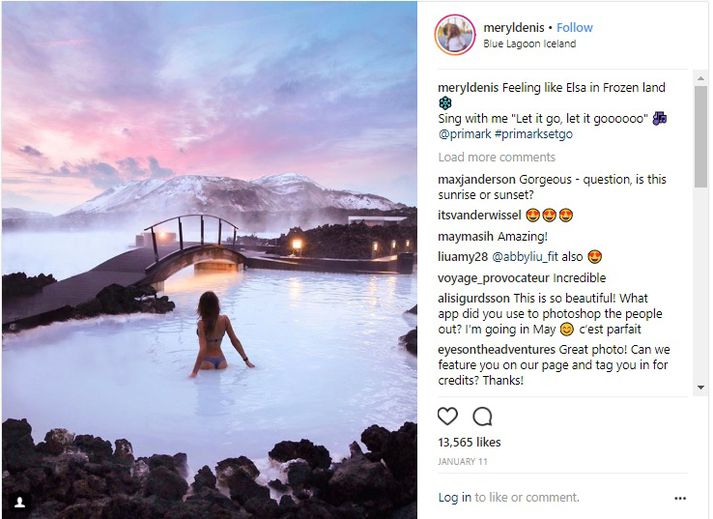713x519 pixels.
Task: Open the #primarksetgo hashtag
Action: (534, 134)
